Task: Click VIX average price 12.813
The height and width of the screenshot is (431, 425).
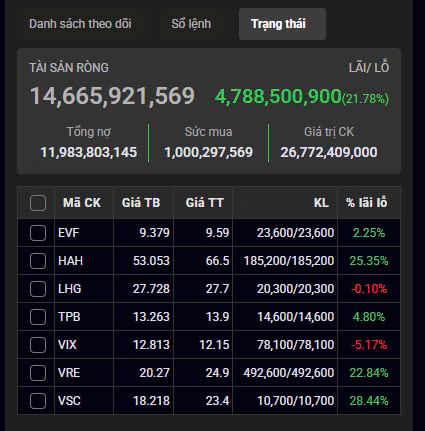Action: tap(151, 345)
